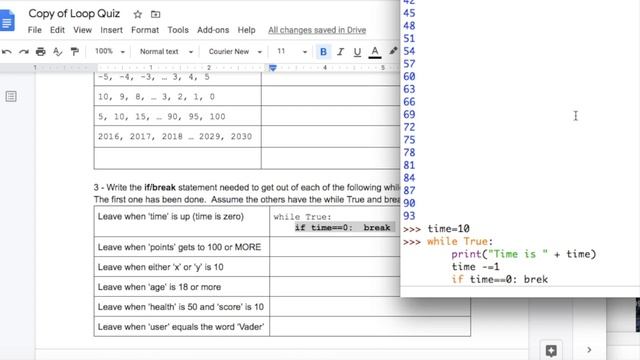This screenshot has width=640, height=360.
Task: Click 'if time==0: brek' line in shell
Action: (x=500, y=280)
